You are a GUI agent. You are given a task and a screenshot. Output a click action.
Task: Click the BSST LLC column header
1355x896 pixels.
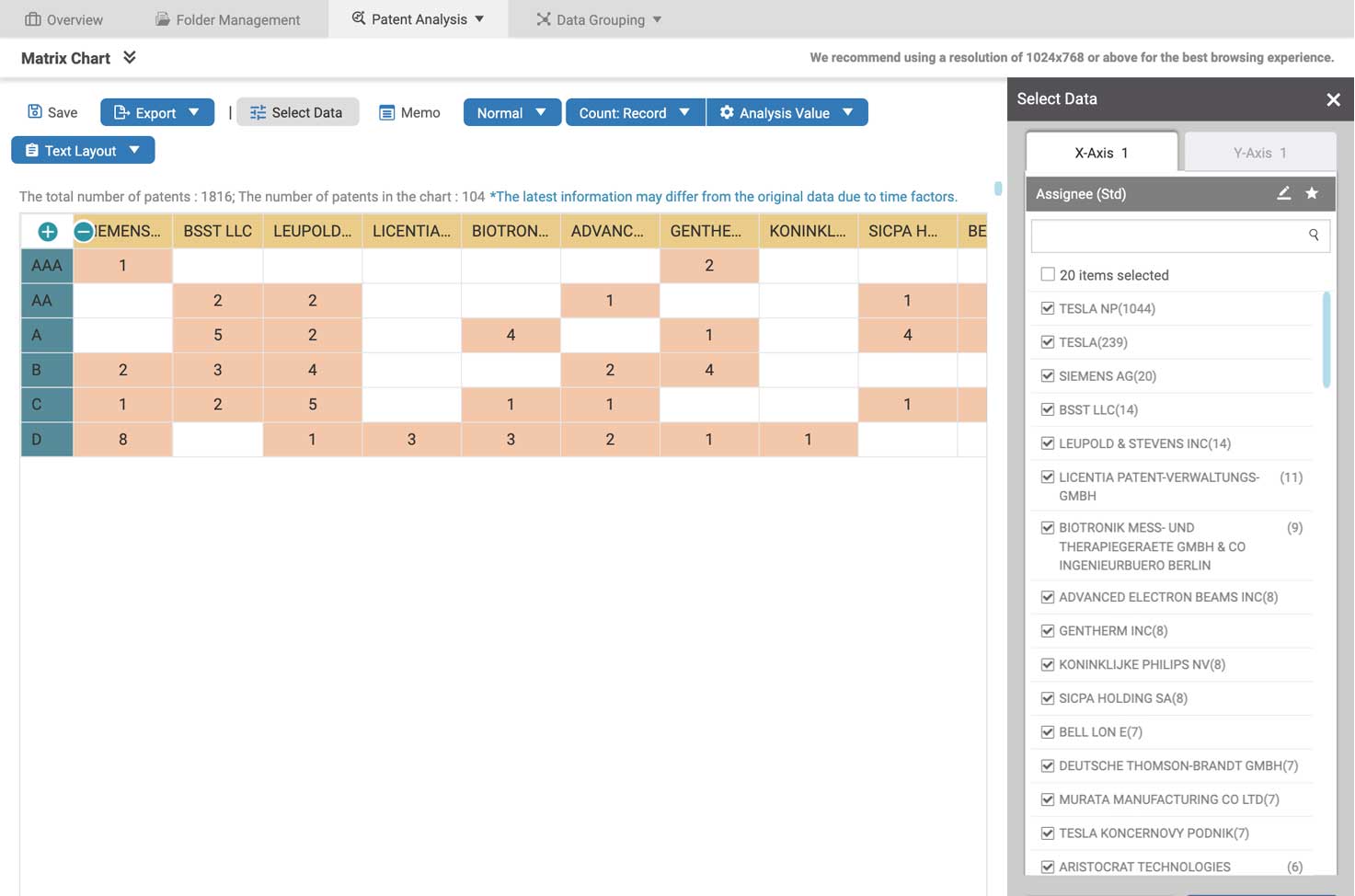tap(218, 231)
